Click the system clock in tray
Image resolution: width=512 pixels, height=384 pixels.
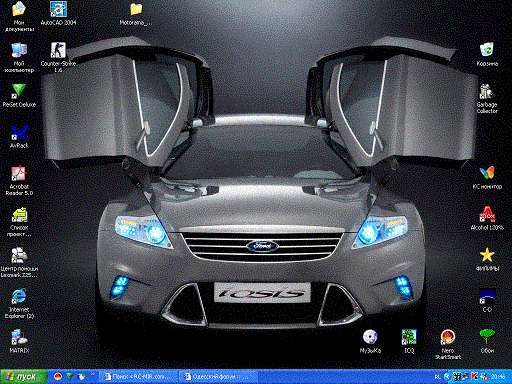click(498, 377)
